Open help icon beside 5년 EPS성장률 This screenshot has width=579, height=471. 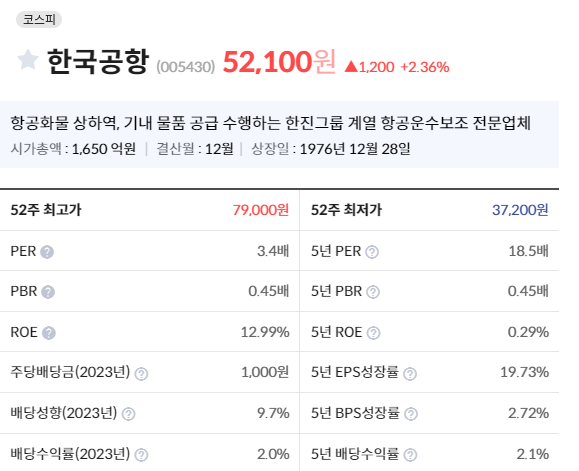click(x=410, y=374)
